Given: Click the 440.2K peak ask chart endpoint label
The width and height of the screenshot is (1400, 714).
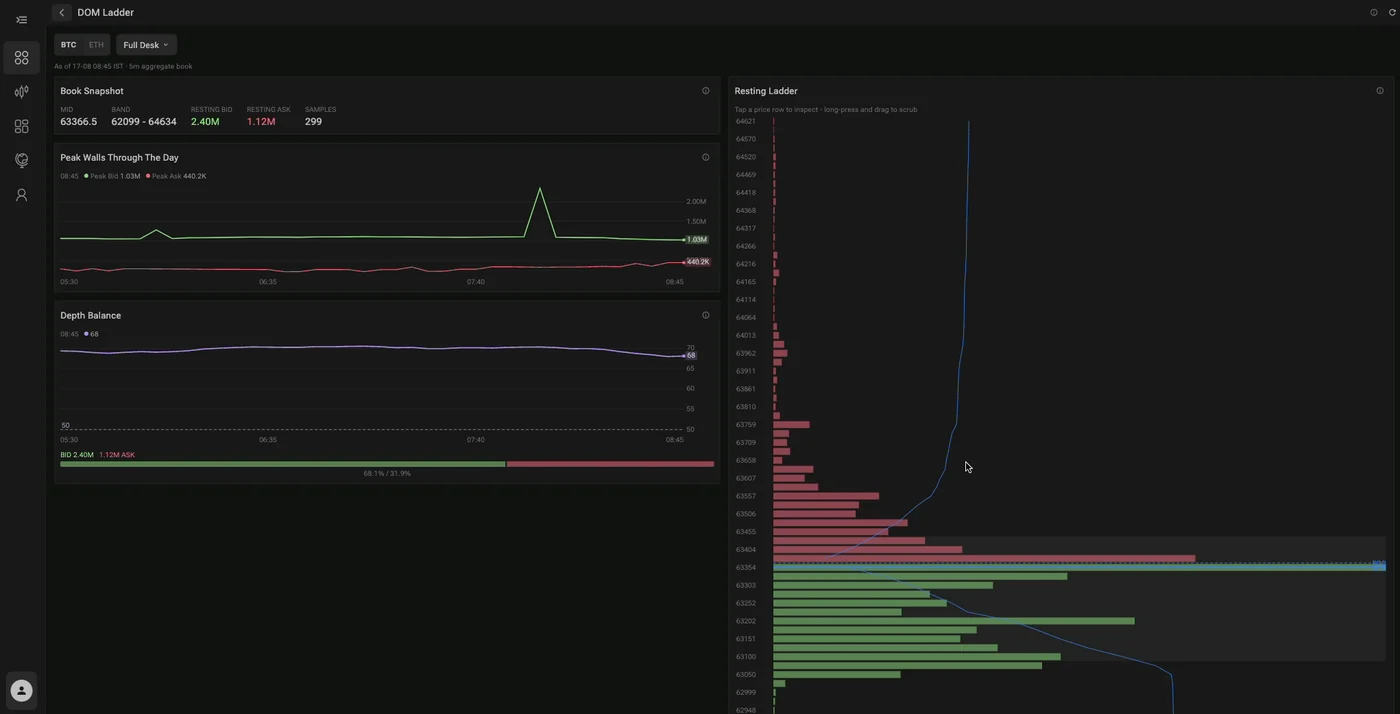Looking at the screenshot, I should (698, 262).
